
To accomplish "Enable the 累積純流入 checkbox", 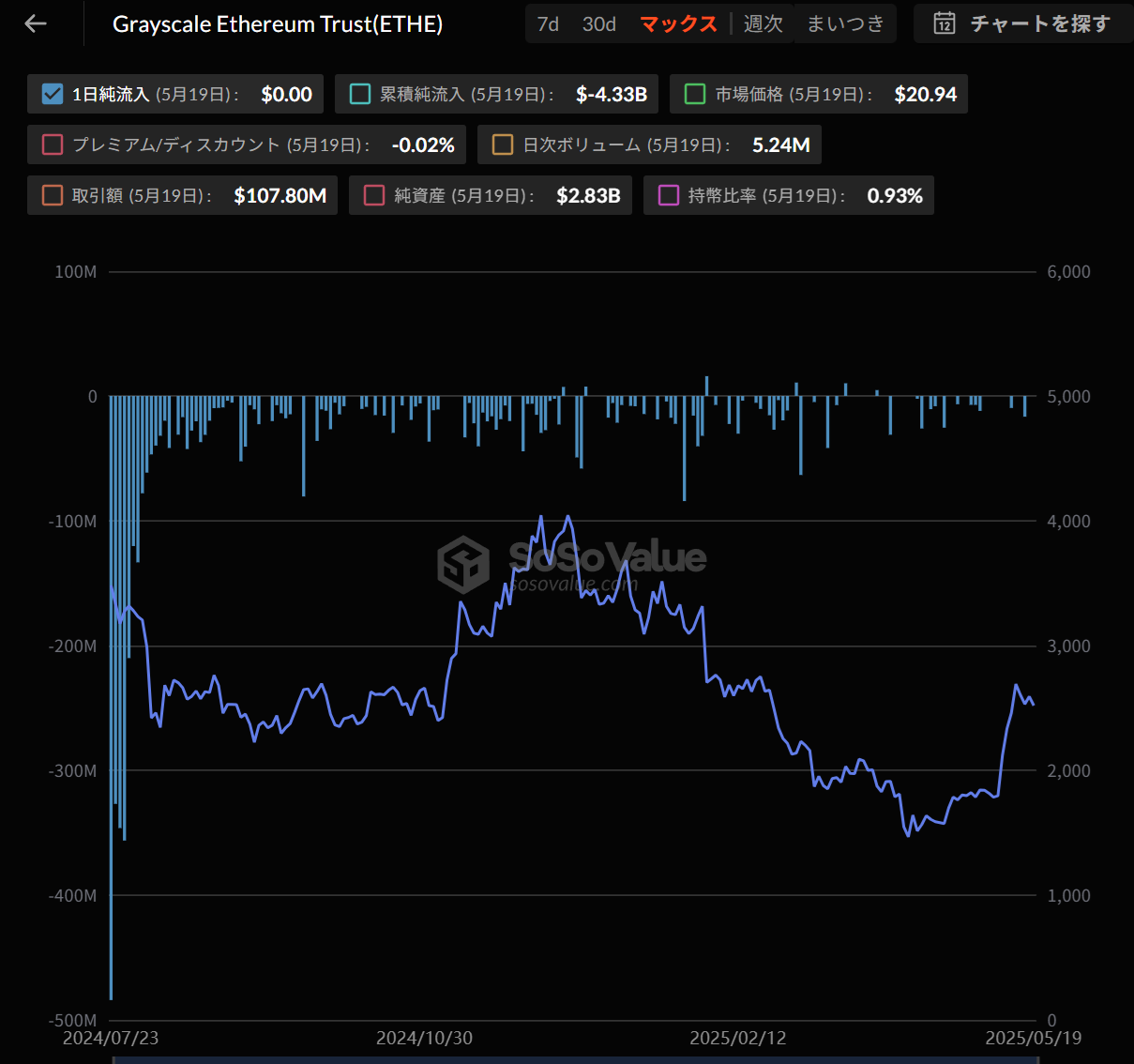I will tap(360, 94).
